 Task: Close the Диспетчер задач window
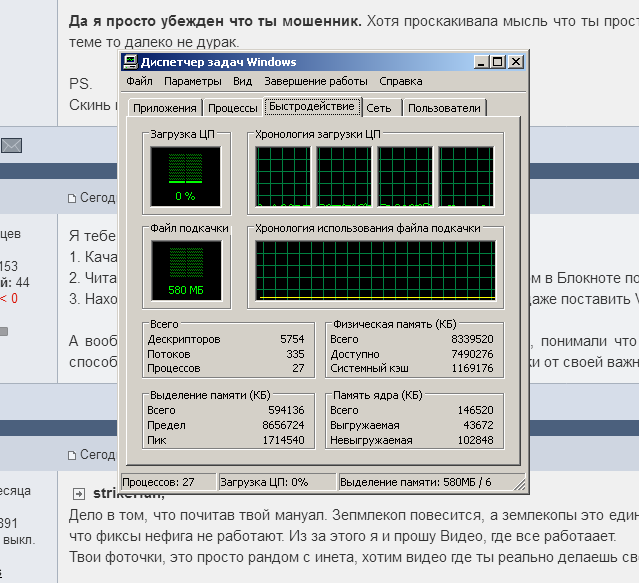click(516, 62)
